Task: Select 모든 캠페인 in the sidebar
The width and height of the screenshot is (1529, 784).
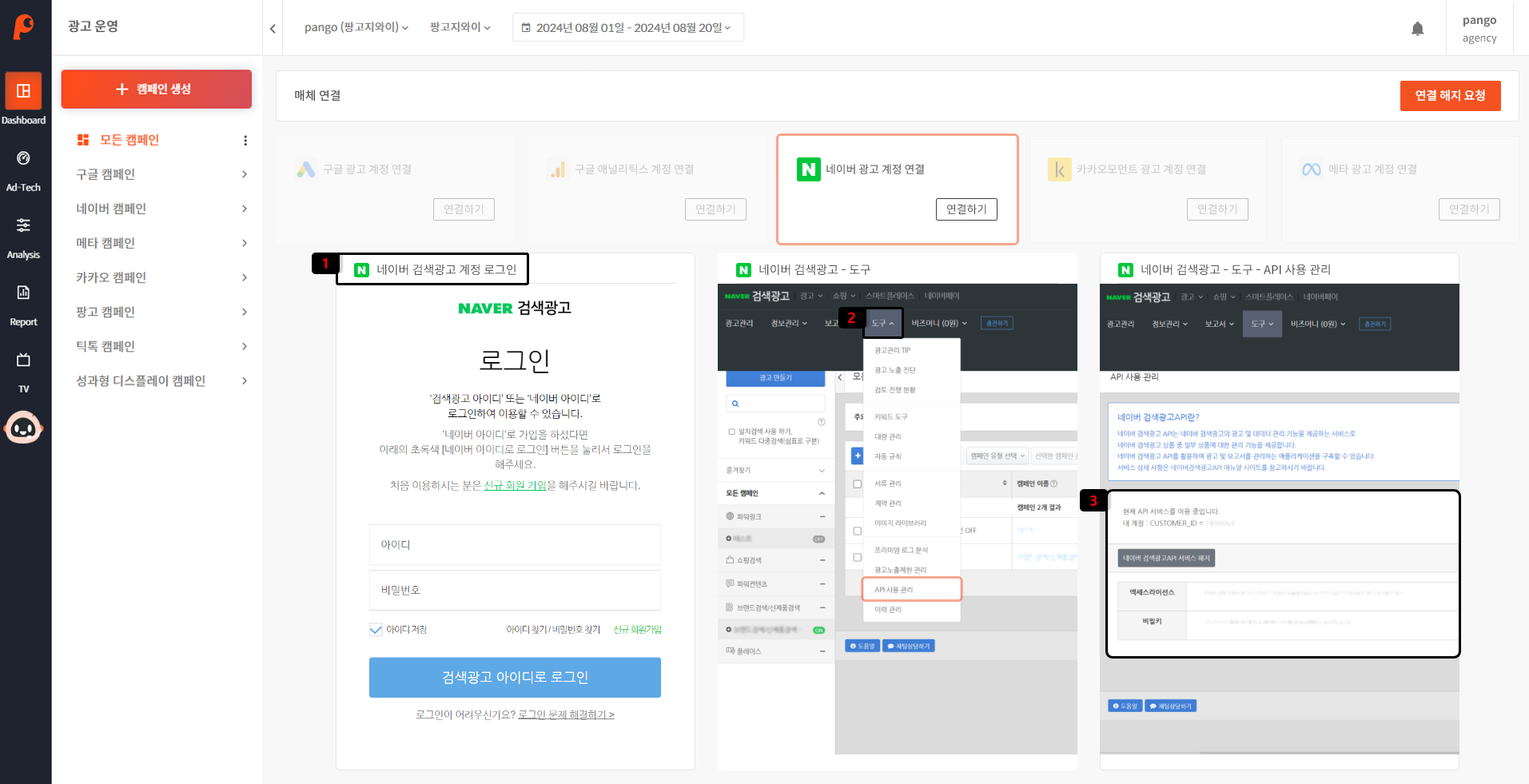Action: [129, 140]
